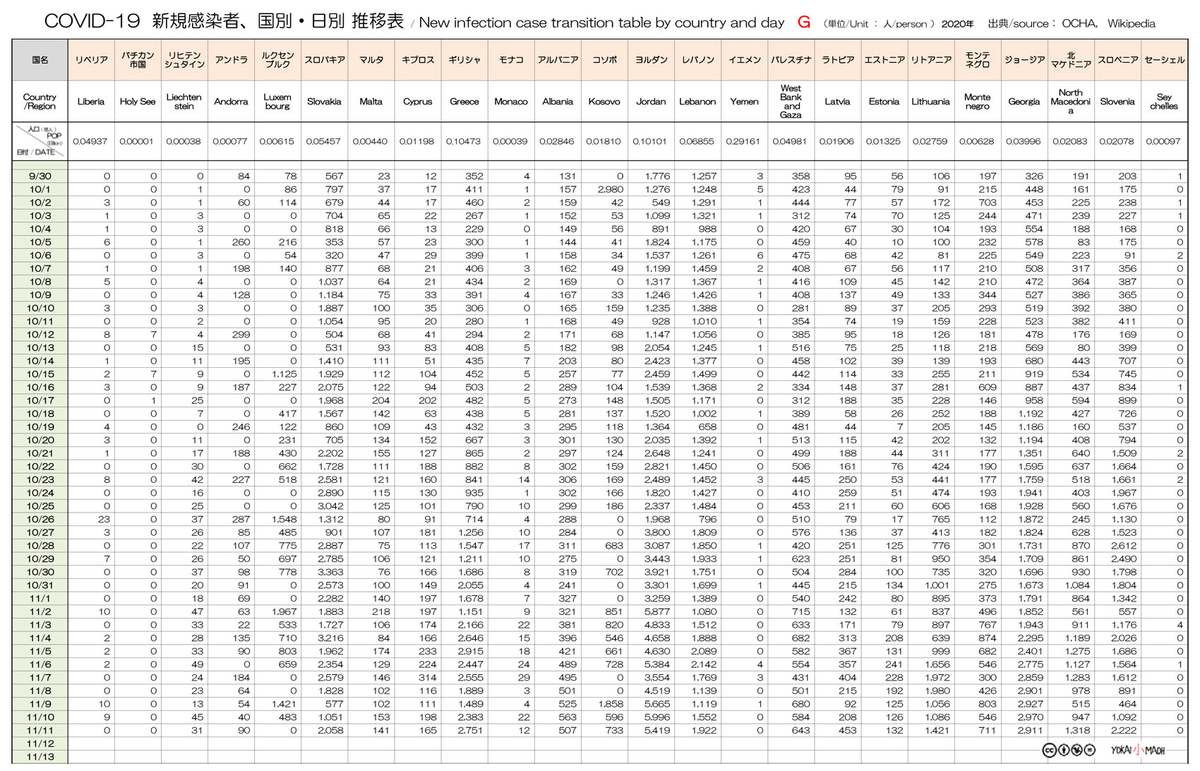Viewport: 1200px width, 771px height.
Task: Select the Japanese header モンテネグロ
Action: pos(977,60)
